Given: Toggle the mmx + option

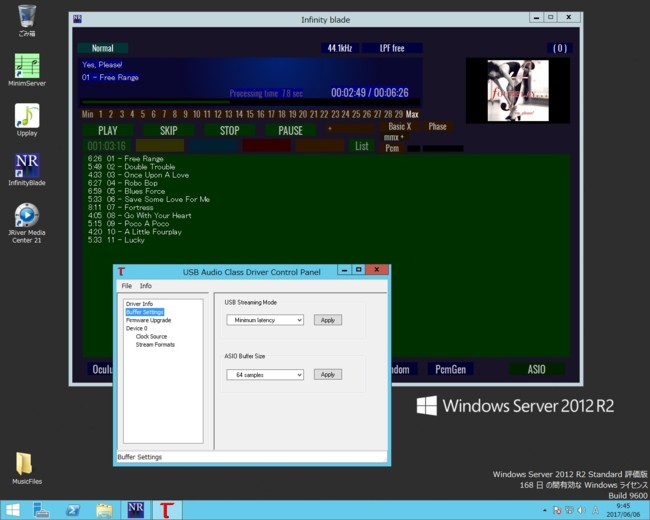Looking at the screenshot, I should (393, 137).
